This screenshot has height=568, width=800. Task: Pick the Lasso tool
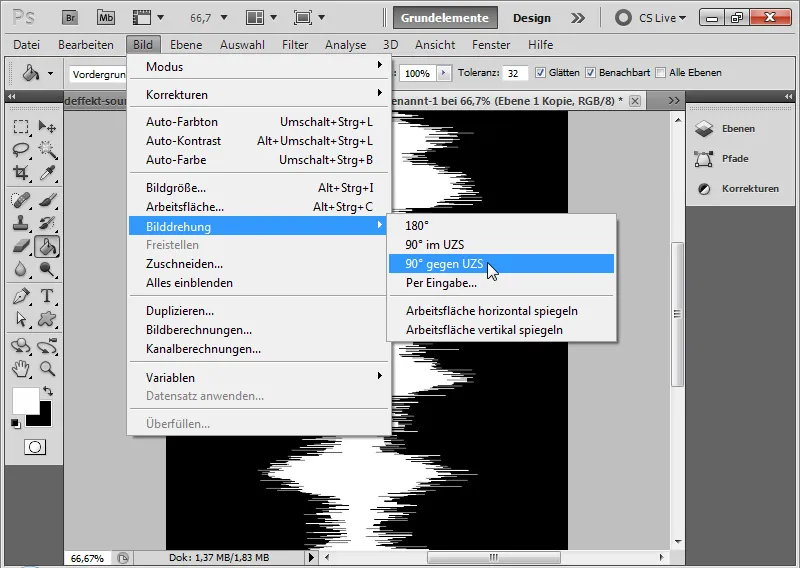pos(21,150)
